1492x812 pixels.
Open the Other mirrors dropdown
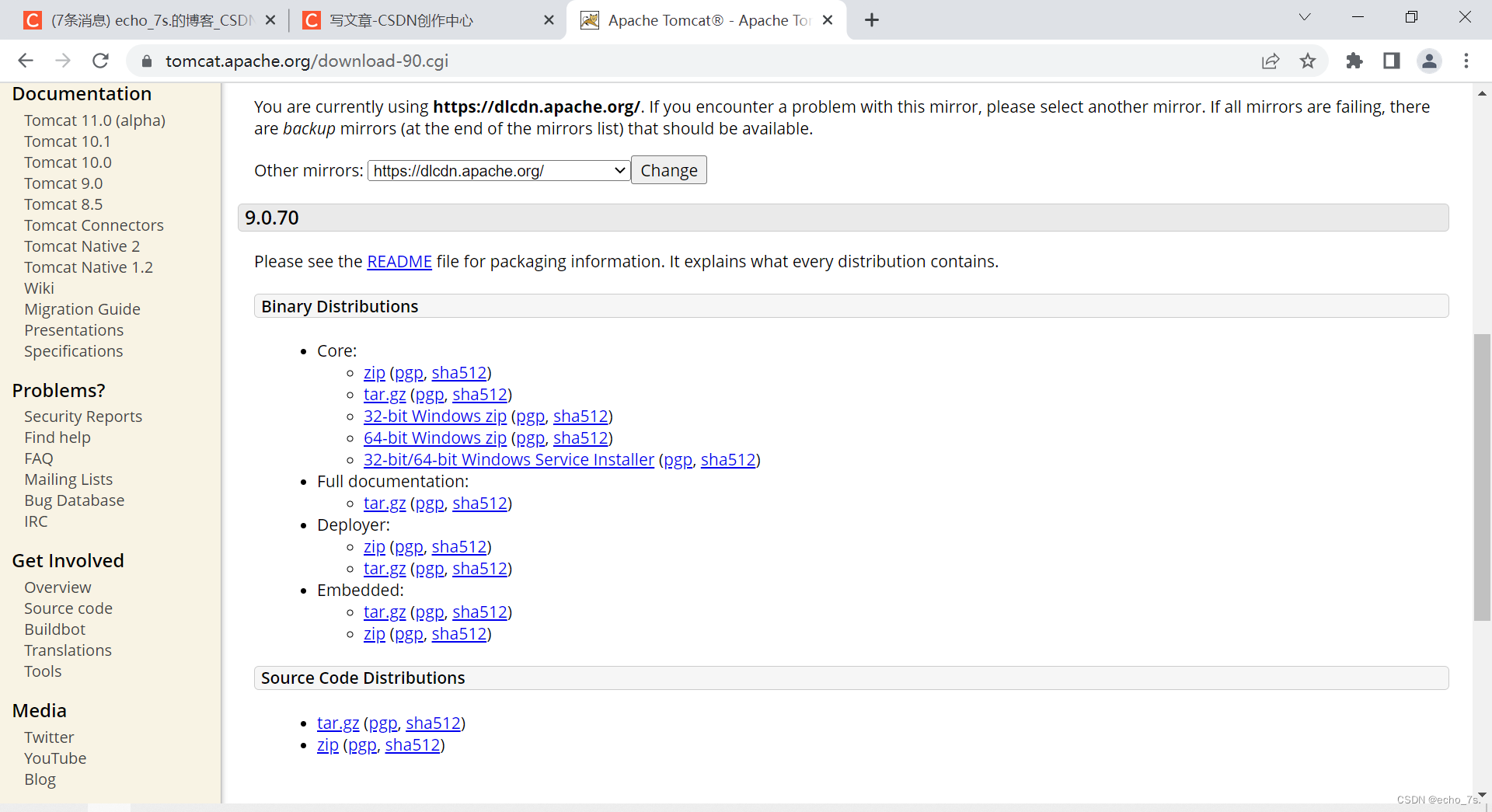498,171
